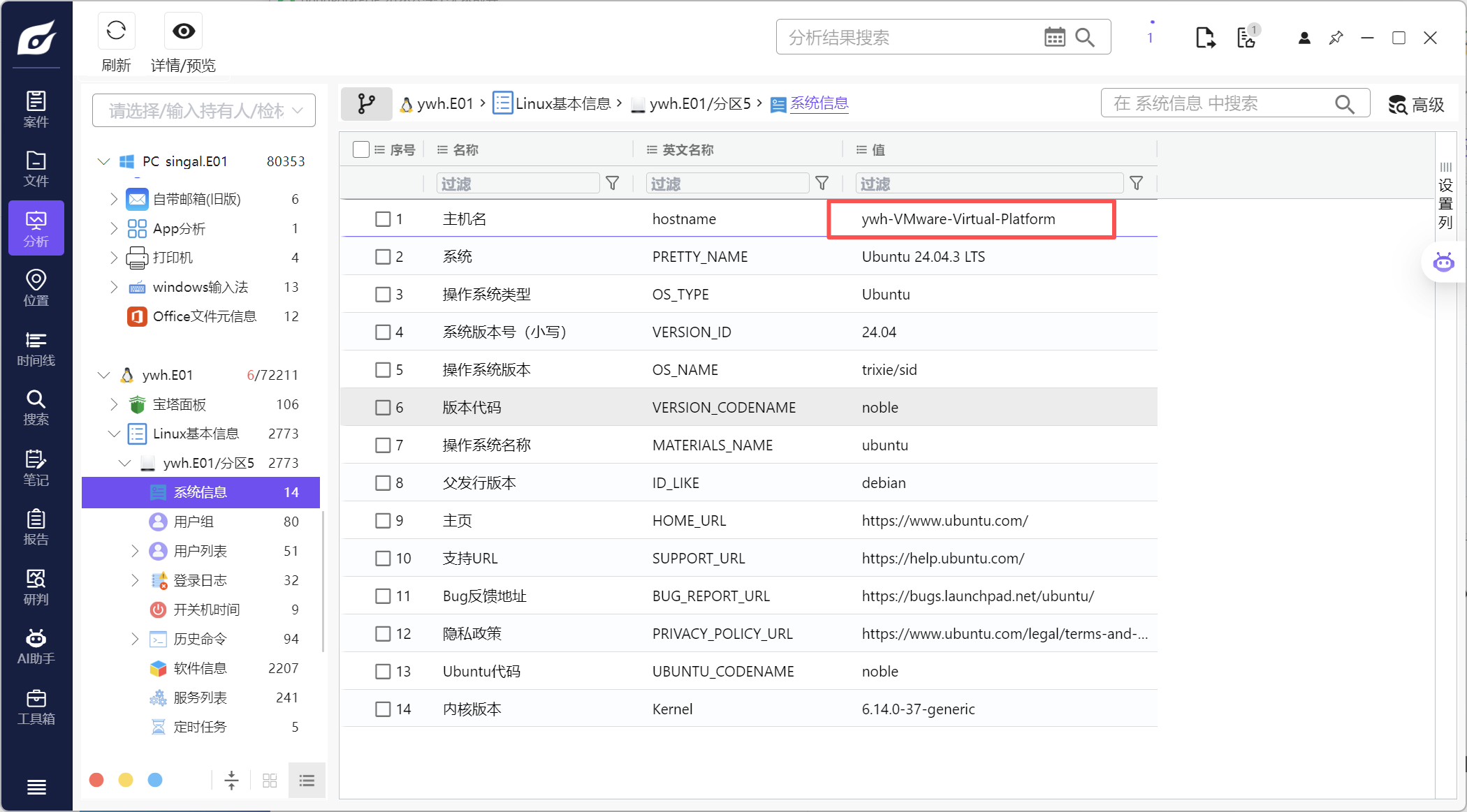Open the 请选择/输入持有人 dropdown
This screenshot has width=1467, height=812.
click(204, 110)
